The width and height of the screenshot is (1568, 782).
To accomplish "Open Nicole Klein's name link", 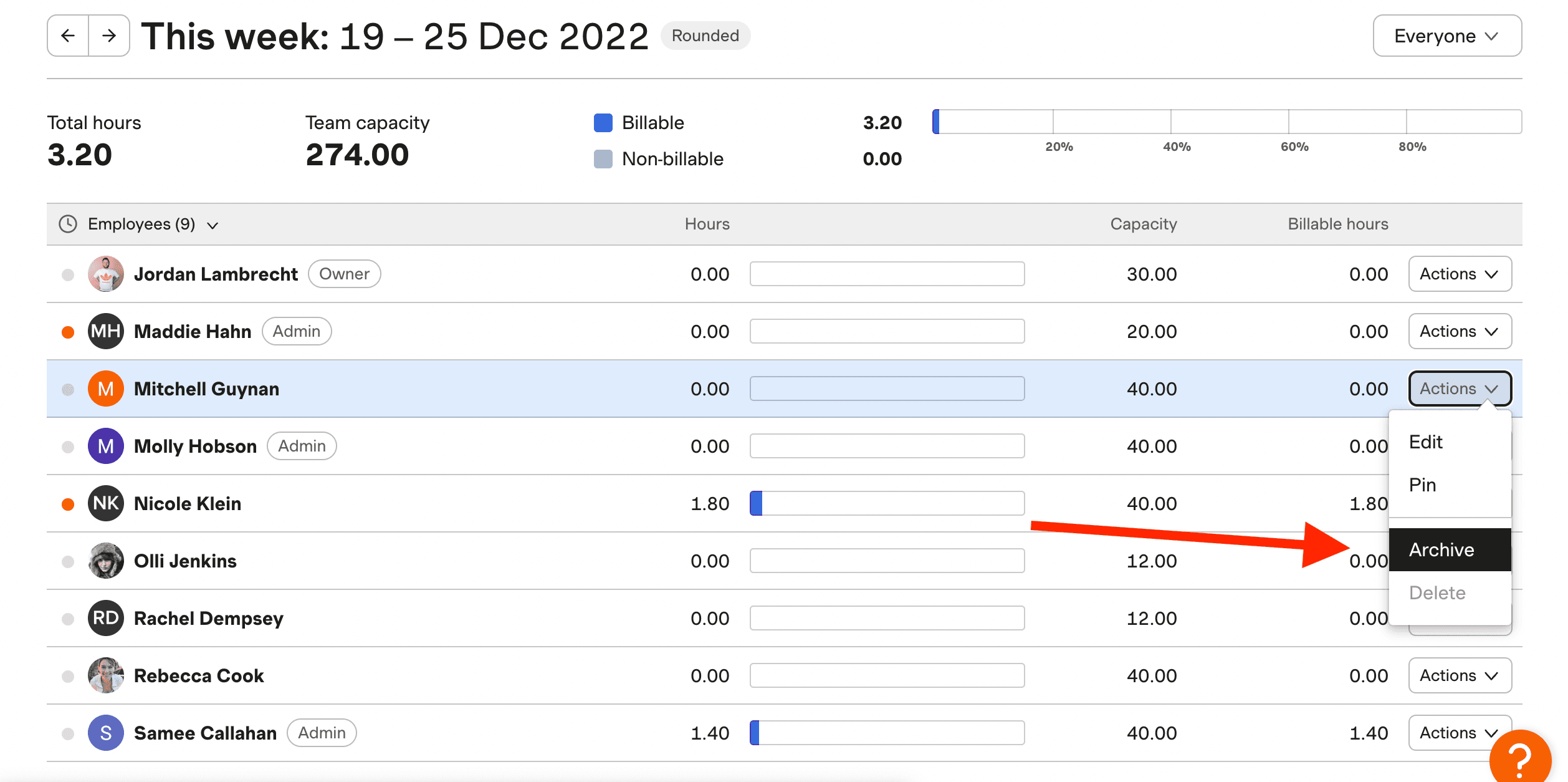I will coord(188,503).
